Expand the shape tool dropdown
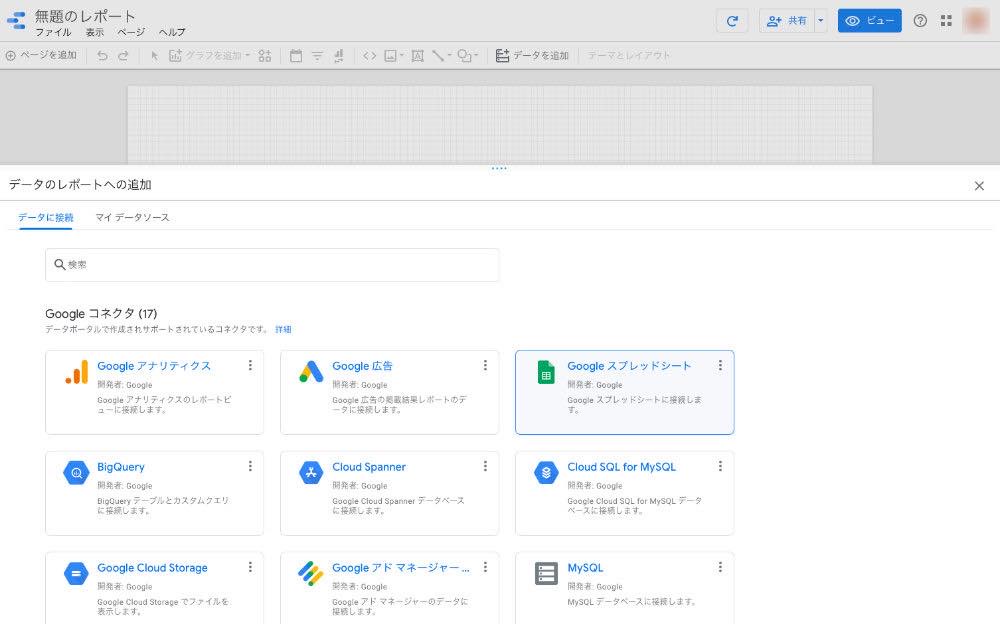The image size is (1000, 624). click(476, 56)
